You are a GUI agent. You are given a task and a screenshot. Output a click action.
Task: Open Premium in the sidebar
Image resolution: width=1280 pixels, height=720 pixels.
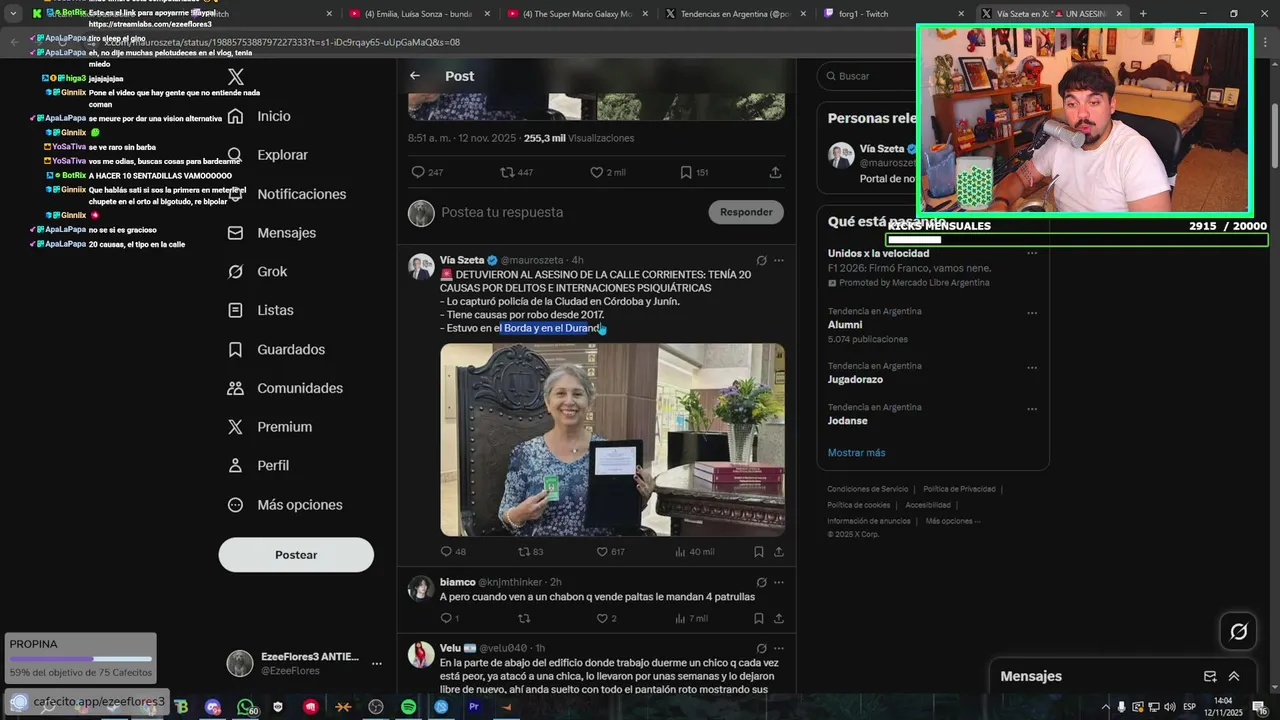270,427
